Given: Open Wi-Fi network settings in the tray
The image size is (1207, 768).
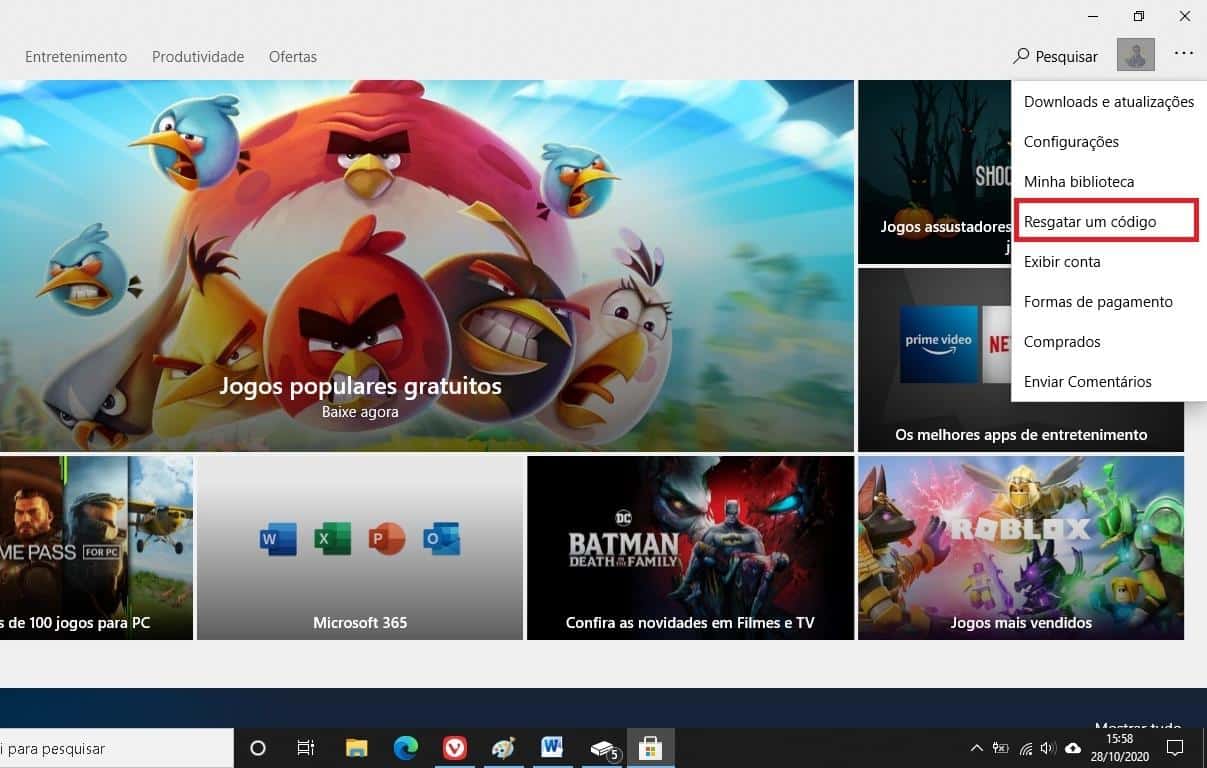Looking at the screenshot, I should coord(1025,748).
